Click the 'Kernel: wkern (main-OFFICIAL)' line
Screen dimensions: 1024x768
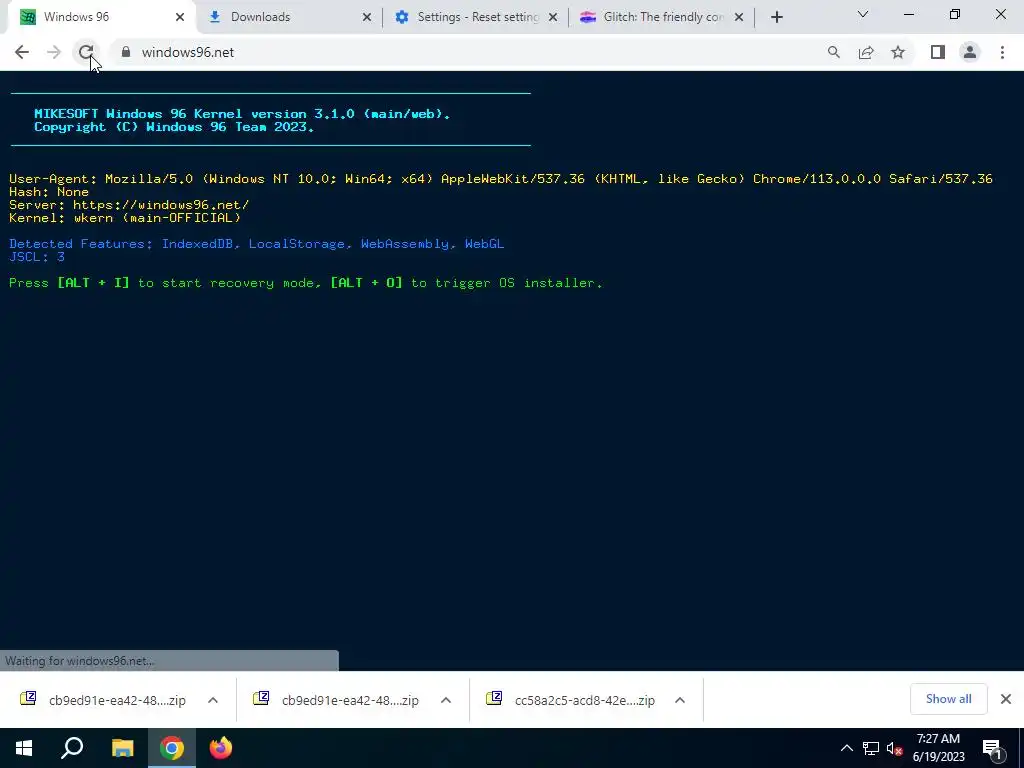[x=125, y=217]
